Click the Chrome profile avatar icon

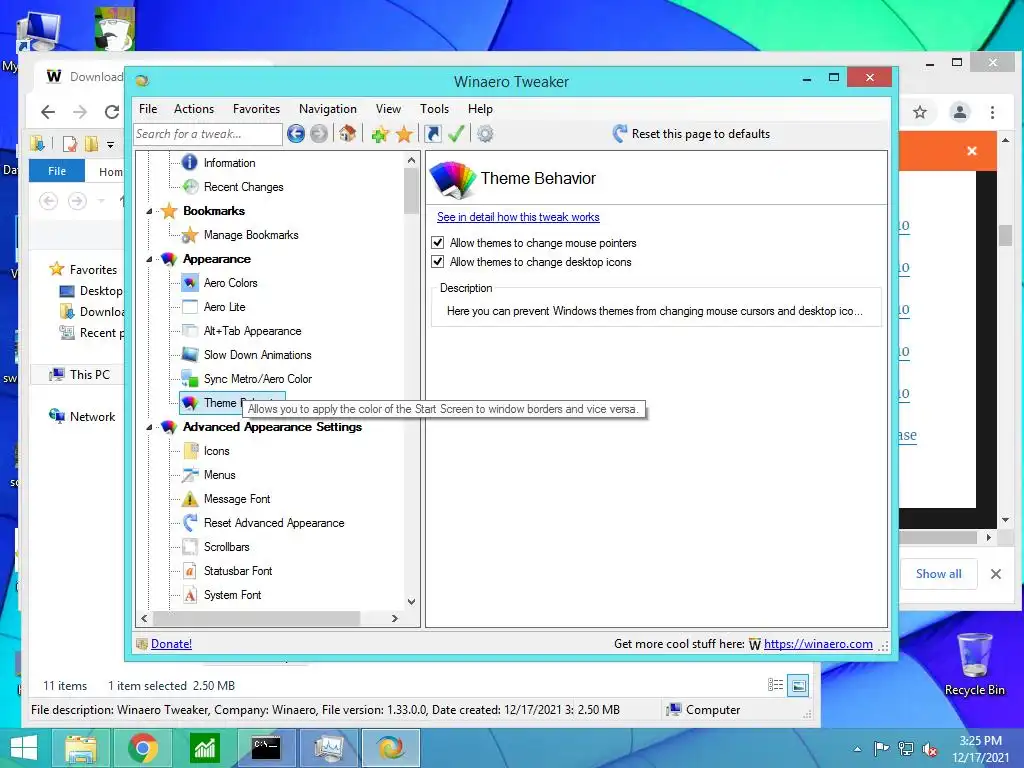959,112
